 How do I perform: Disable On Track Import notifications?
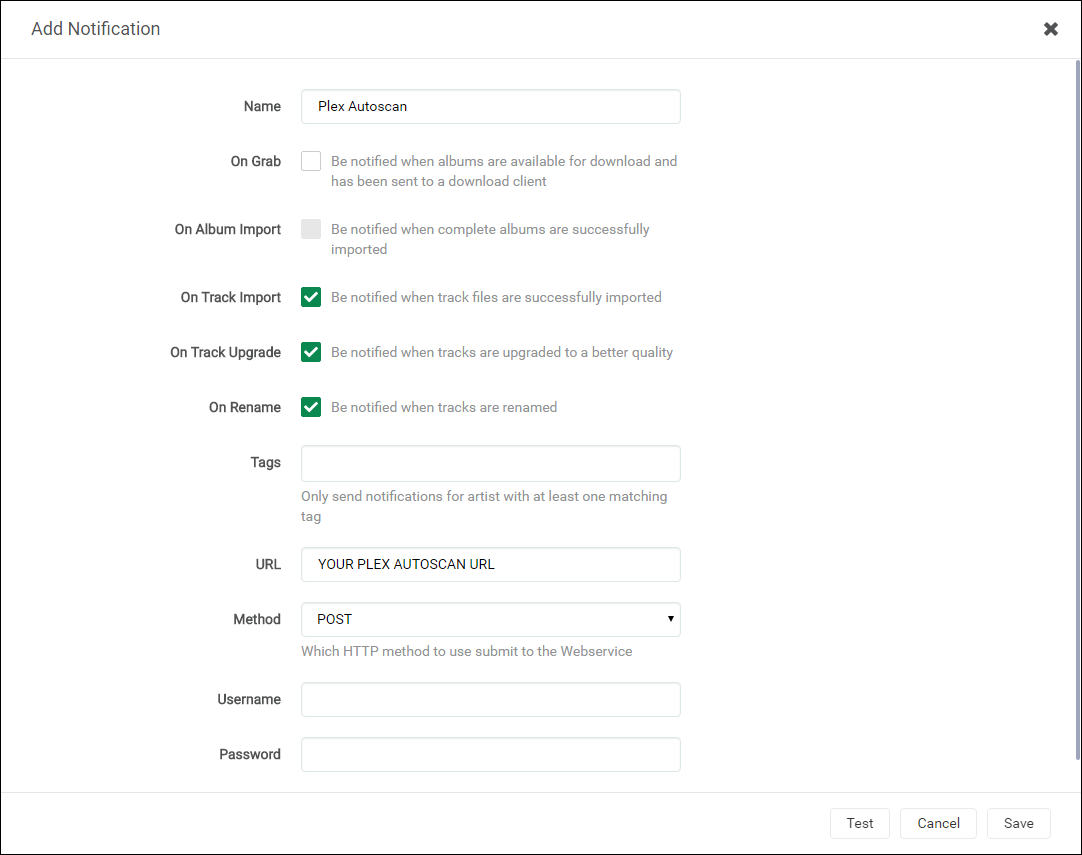click(311, 297)
